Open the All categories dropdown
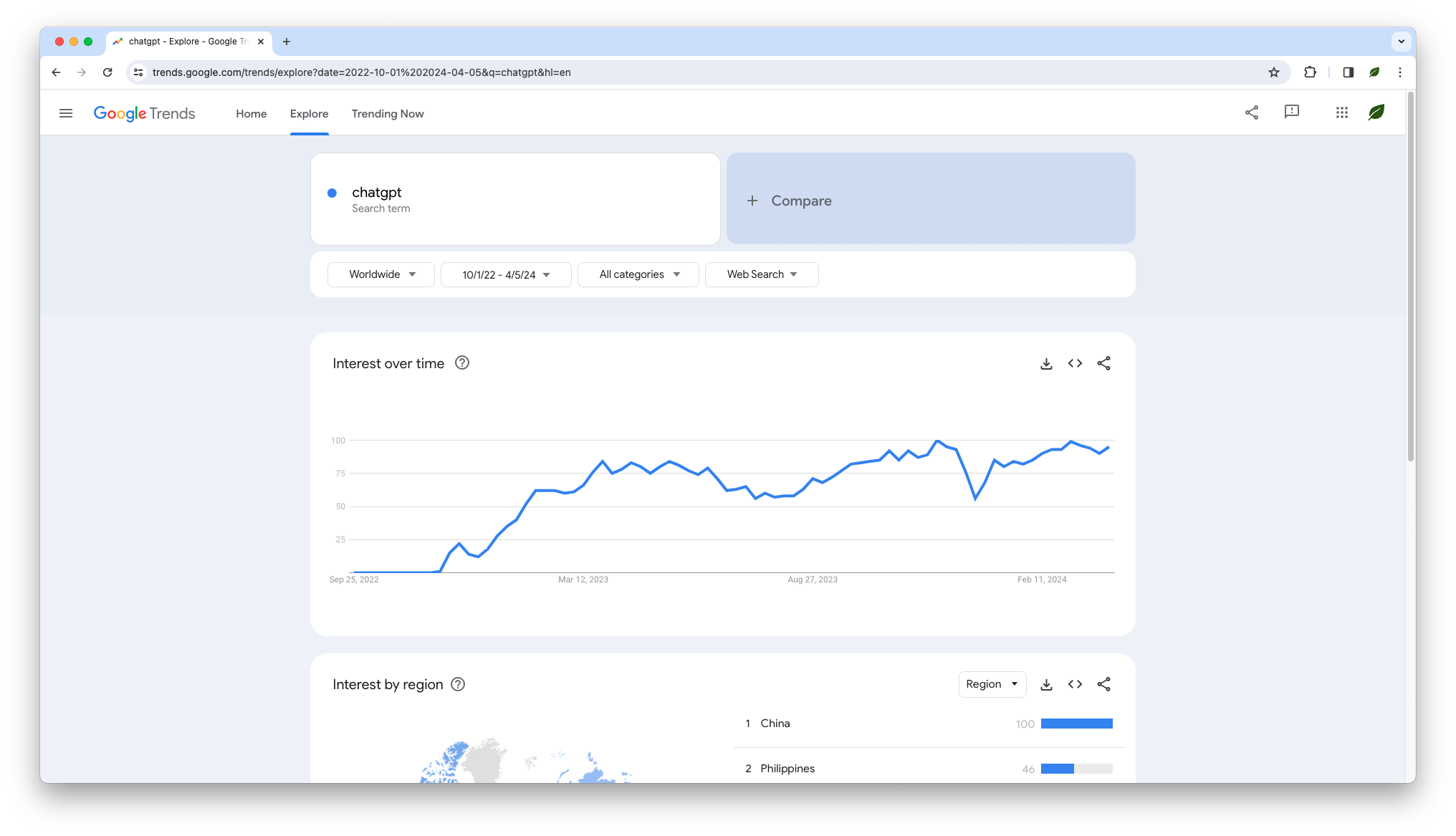Screen dimensions: 1456x836 pos(638,274)
